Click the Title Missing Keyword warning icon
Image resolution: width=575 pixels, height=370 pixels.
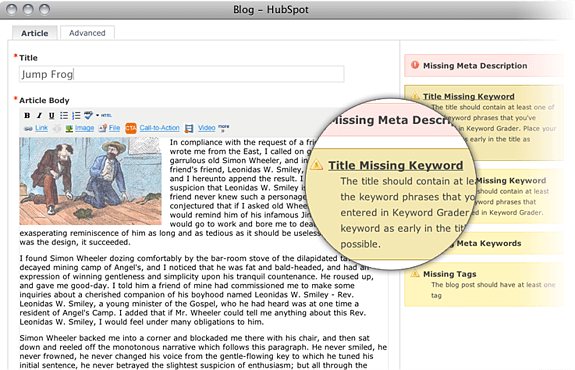(415, 96)
